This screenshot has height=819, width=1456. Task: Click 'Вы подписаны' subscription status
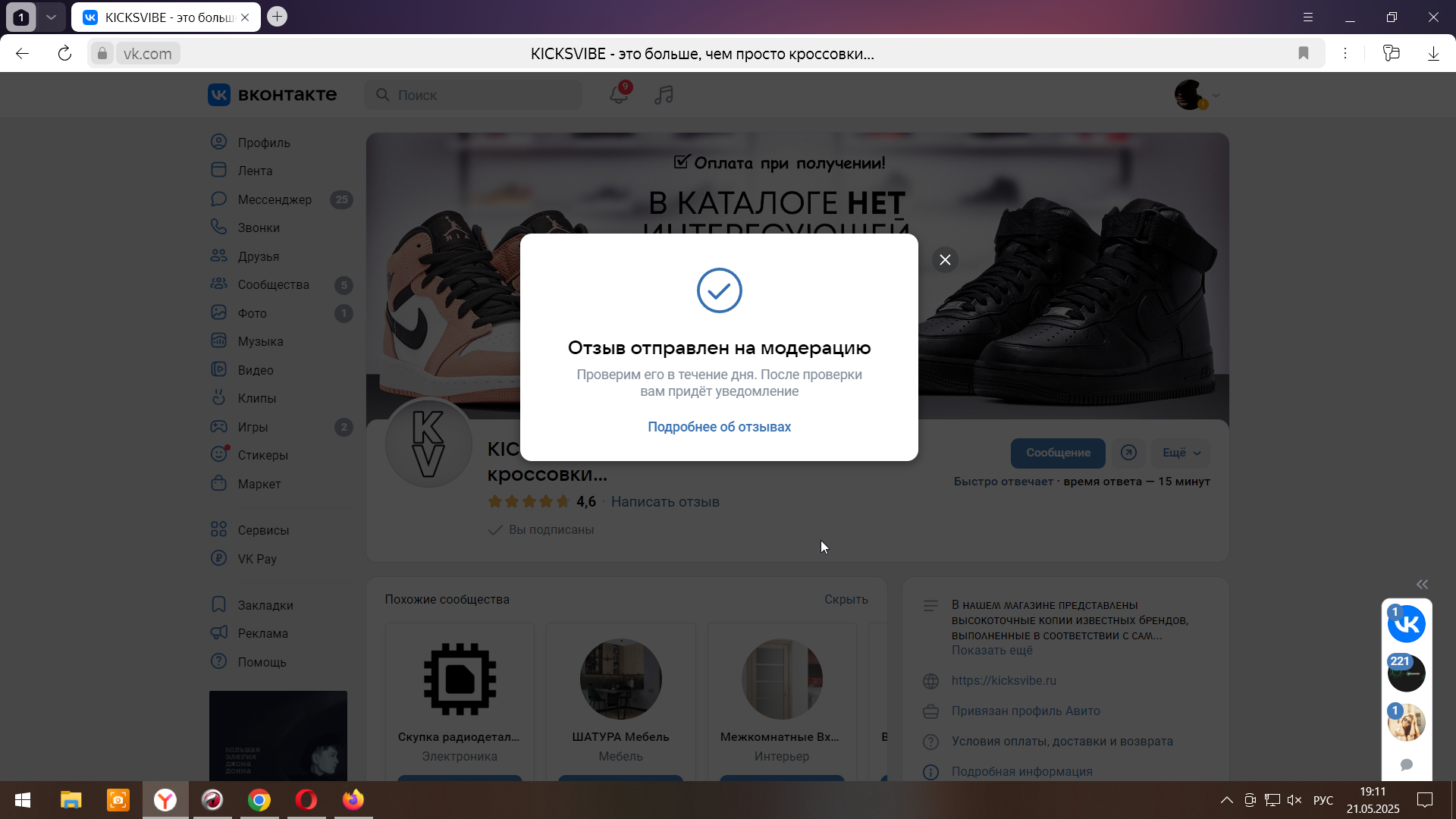[541, 529]
